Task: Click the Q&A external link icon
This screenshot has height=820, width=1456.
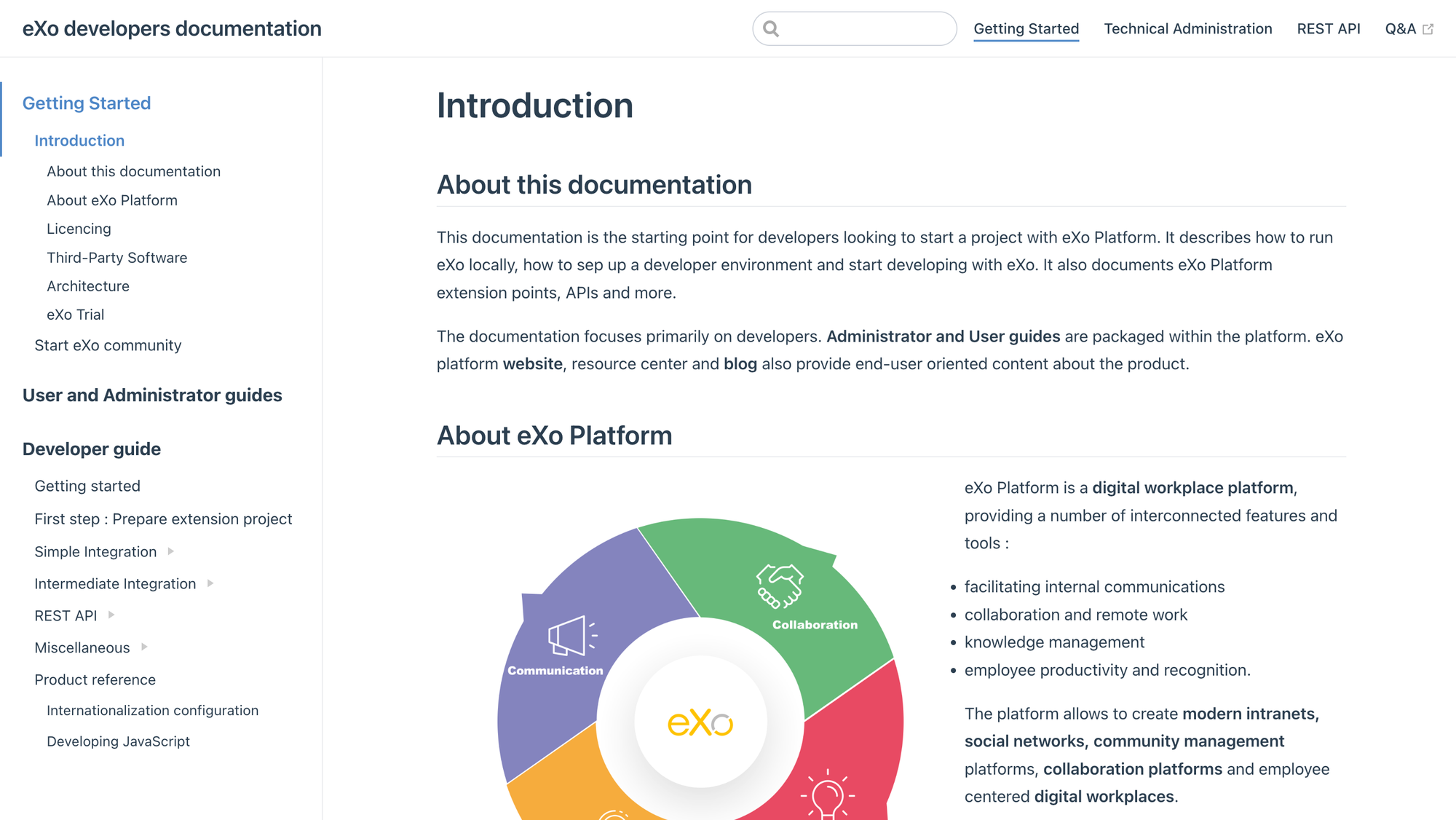Action: tap(1428, 29)
